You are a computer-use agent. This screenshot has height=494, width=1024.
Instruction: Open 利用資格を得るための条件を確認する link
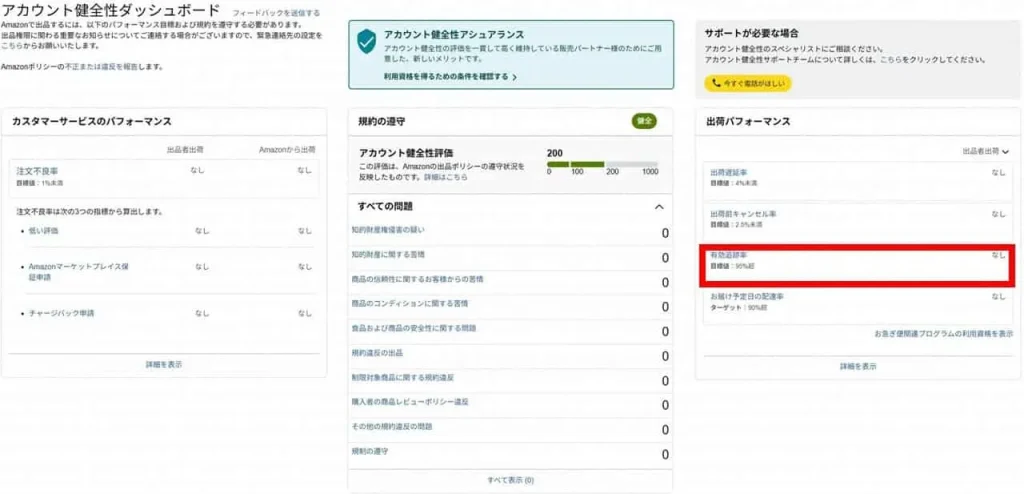pyautogui.click(x=446, y=77)
